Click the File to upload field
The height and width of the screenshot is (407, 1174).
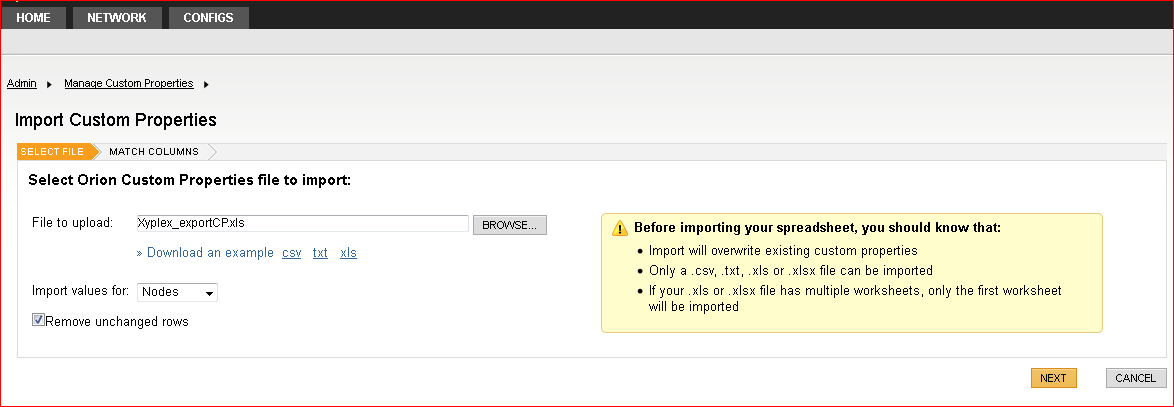point(302,223)
